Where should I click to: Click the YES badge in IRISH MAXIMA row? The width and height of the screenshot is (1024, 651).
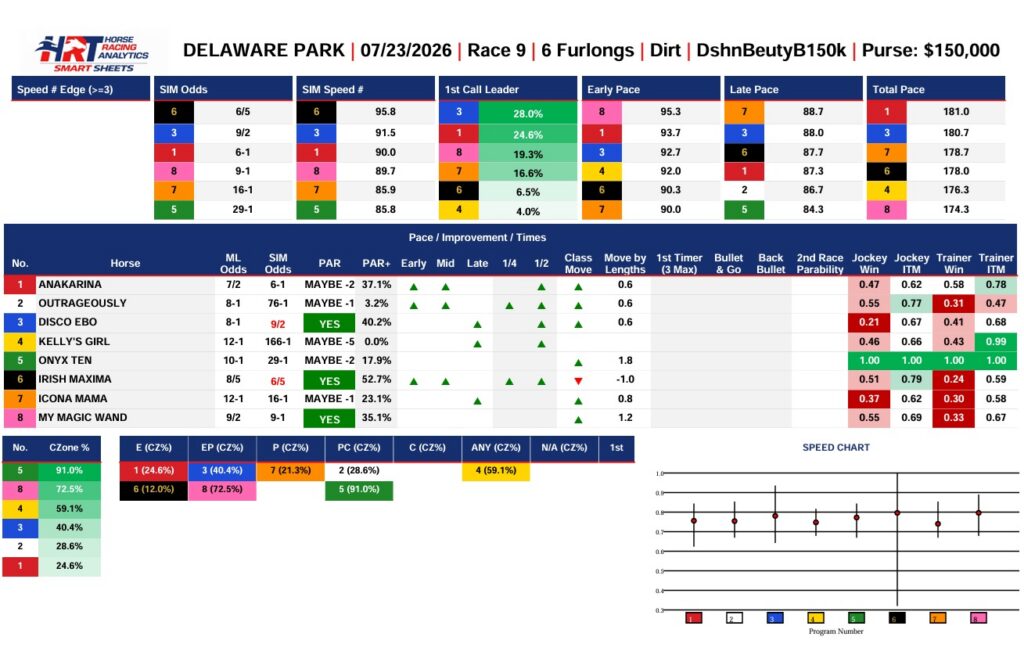point(329,381)
